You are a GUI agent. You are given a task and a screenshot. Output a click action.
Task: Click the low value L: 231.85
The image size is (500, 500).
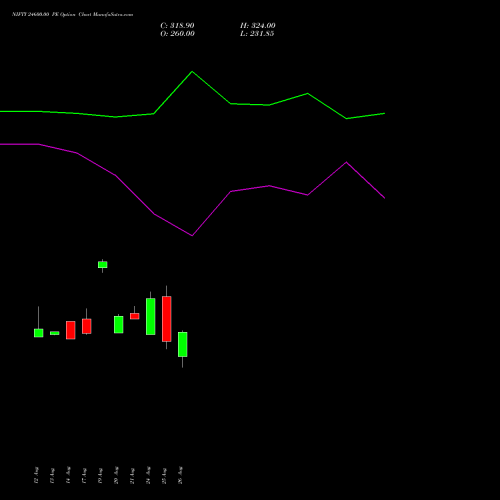pyautogui.click(x=257, y=34)
